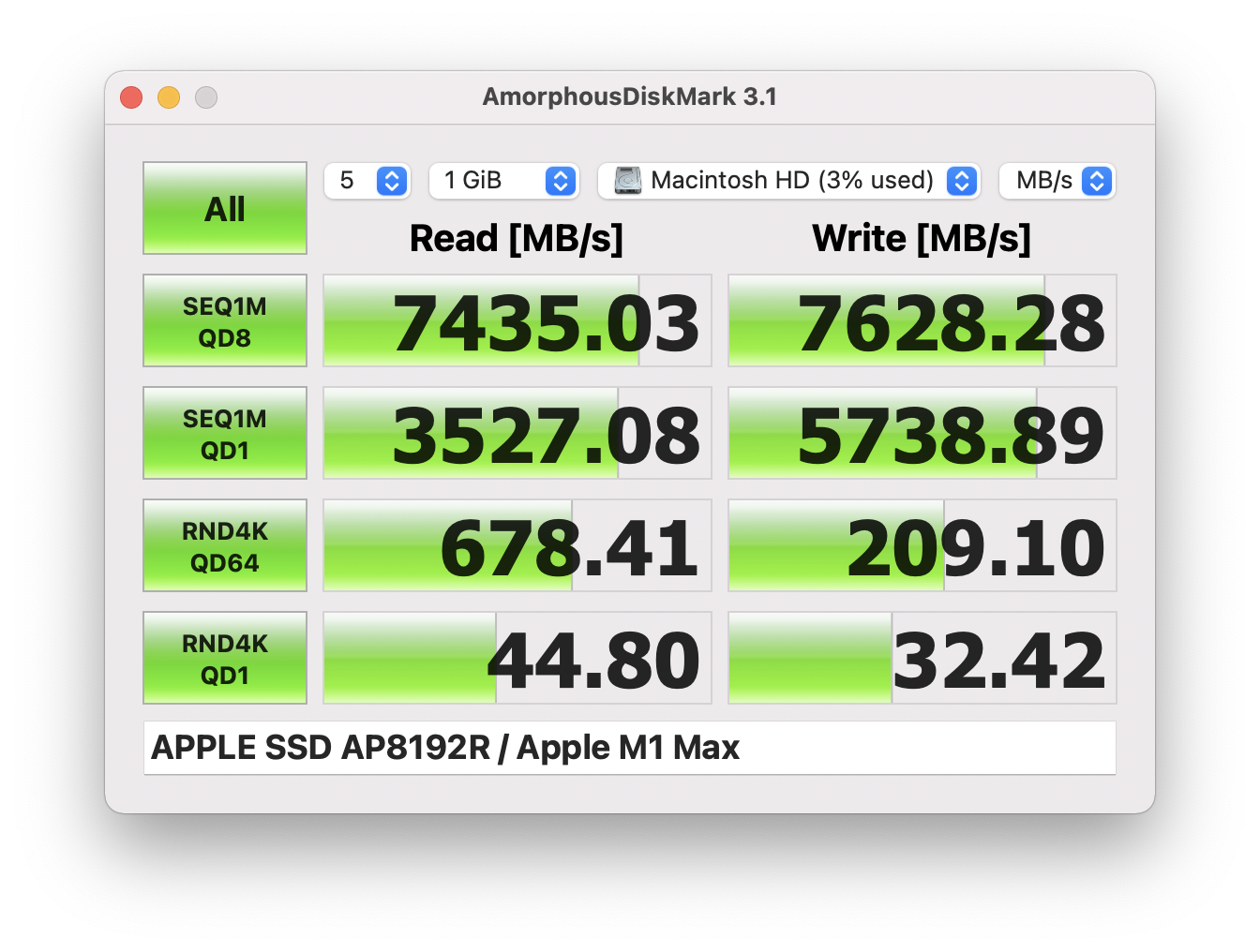Start the SEQ1M QD8 test
Viewport: 1260px width, 952px height.
click(x=225, y=320)
